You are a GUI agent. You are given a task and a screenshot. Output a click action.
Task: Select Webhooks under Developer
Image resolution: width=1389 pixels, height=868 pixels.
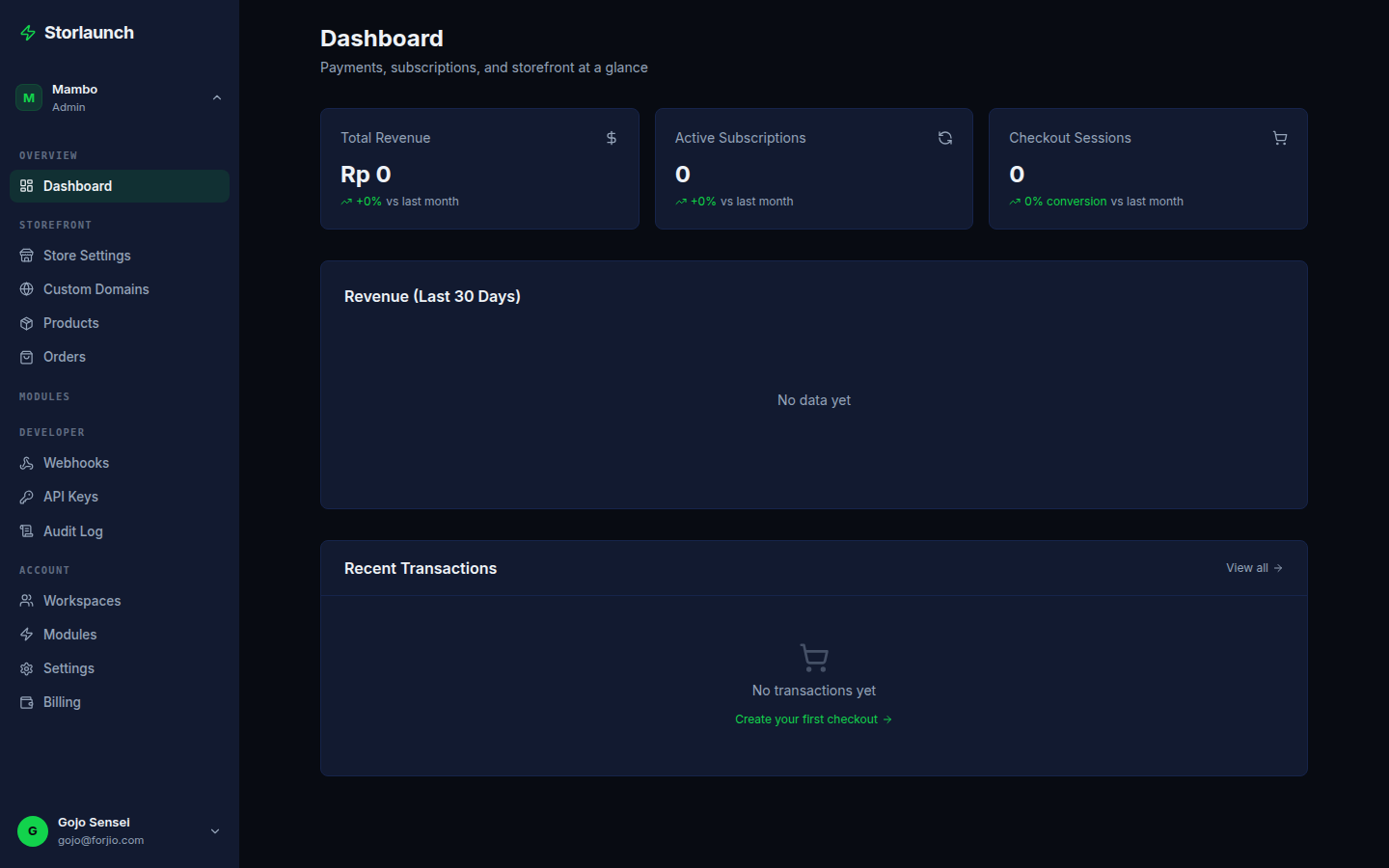click(x=120, y=463)
